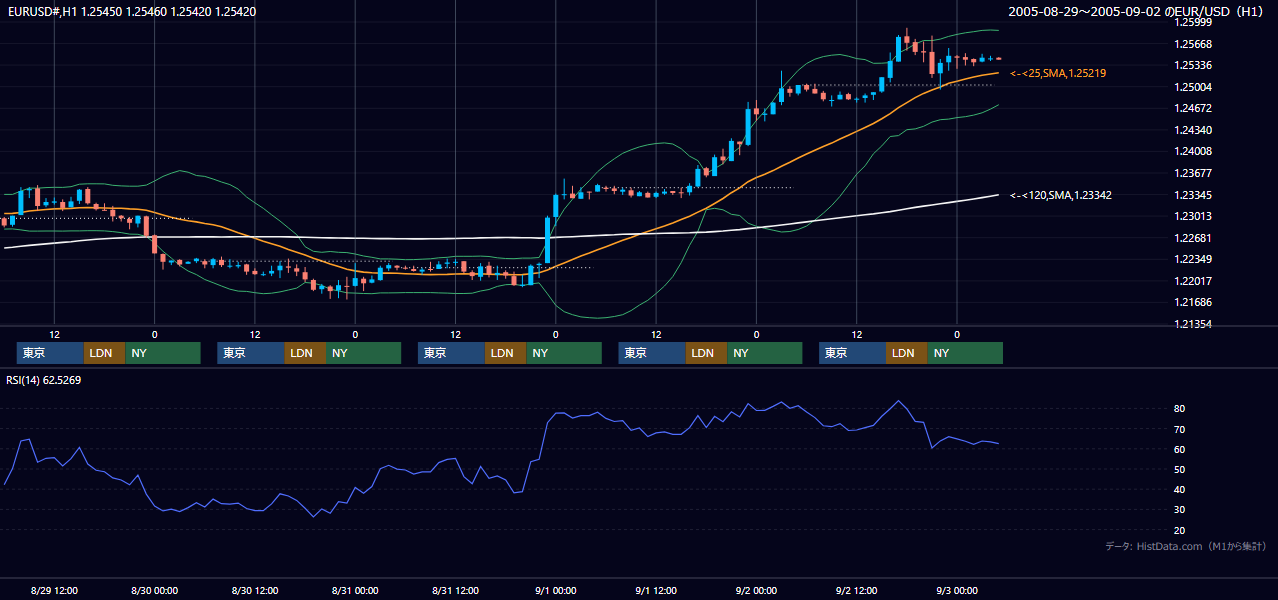Image resolution: width=1278 pixels, height=600 pixels.
Task: Select the 8/31 00:00 date label
Action: pyautogui.click(x=355, y=591)
